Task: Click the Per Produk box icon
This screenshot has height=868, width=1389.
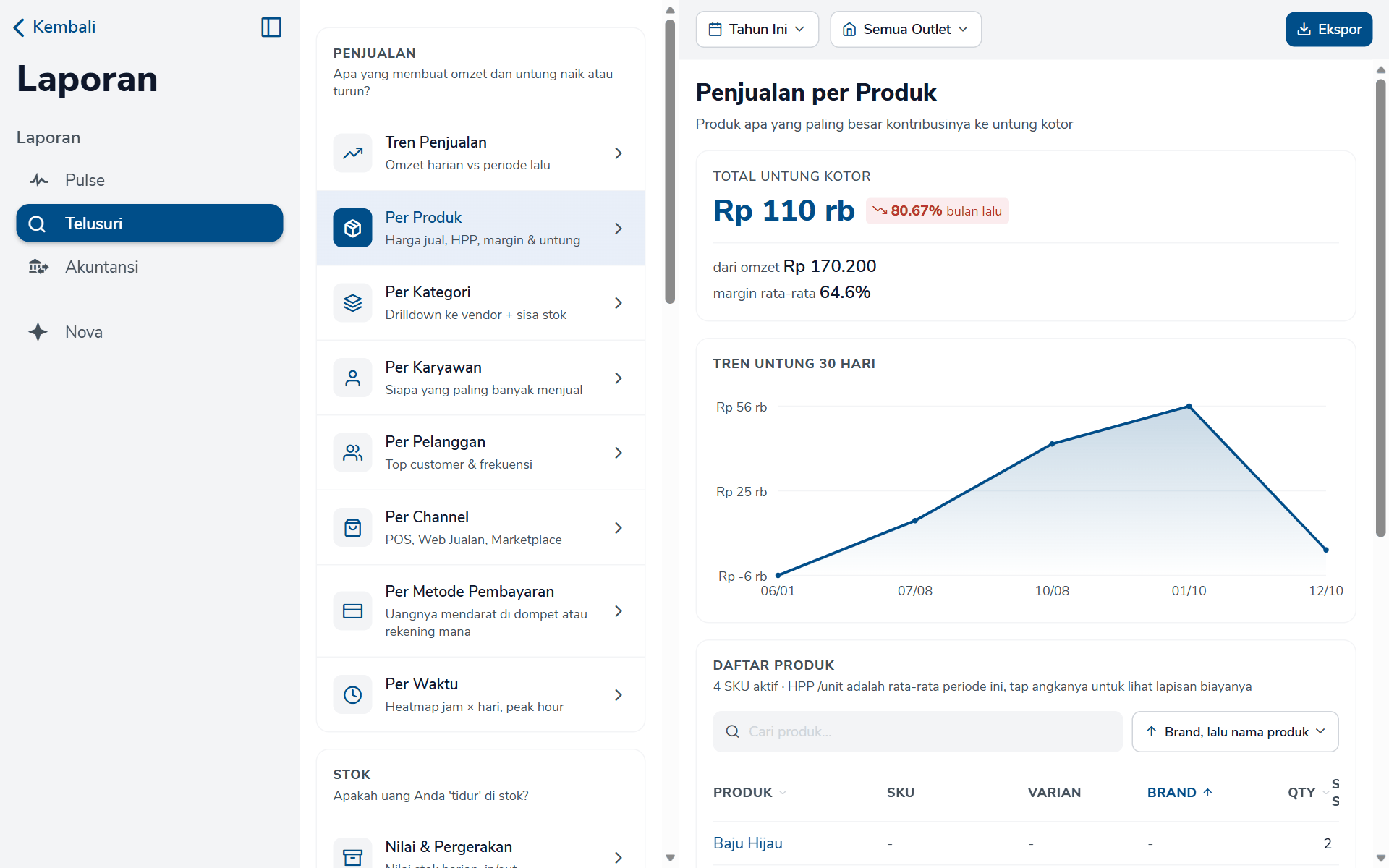Action: [x=352, y=229]
